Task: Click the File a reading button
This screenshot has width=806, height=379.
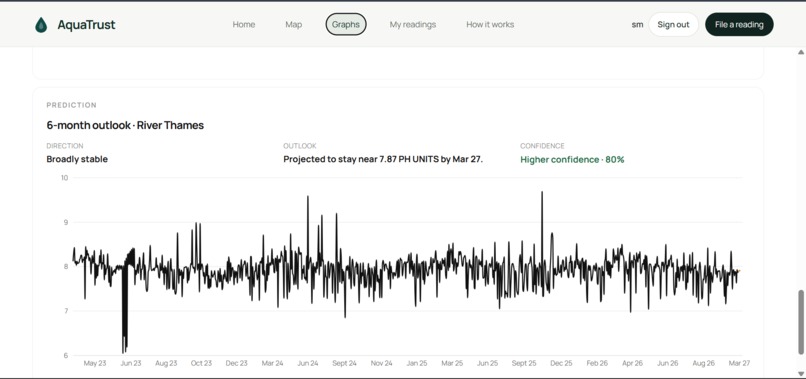Action: pyautogui.click(x=739, y=25)
